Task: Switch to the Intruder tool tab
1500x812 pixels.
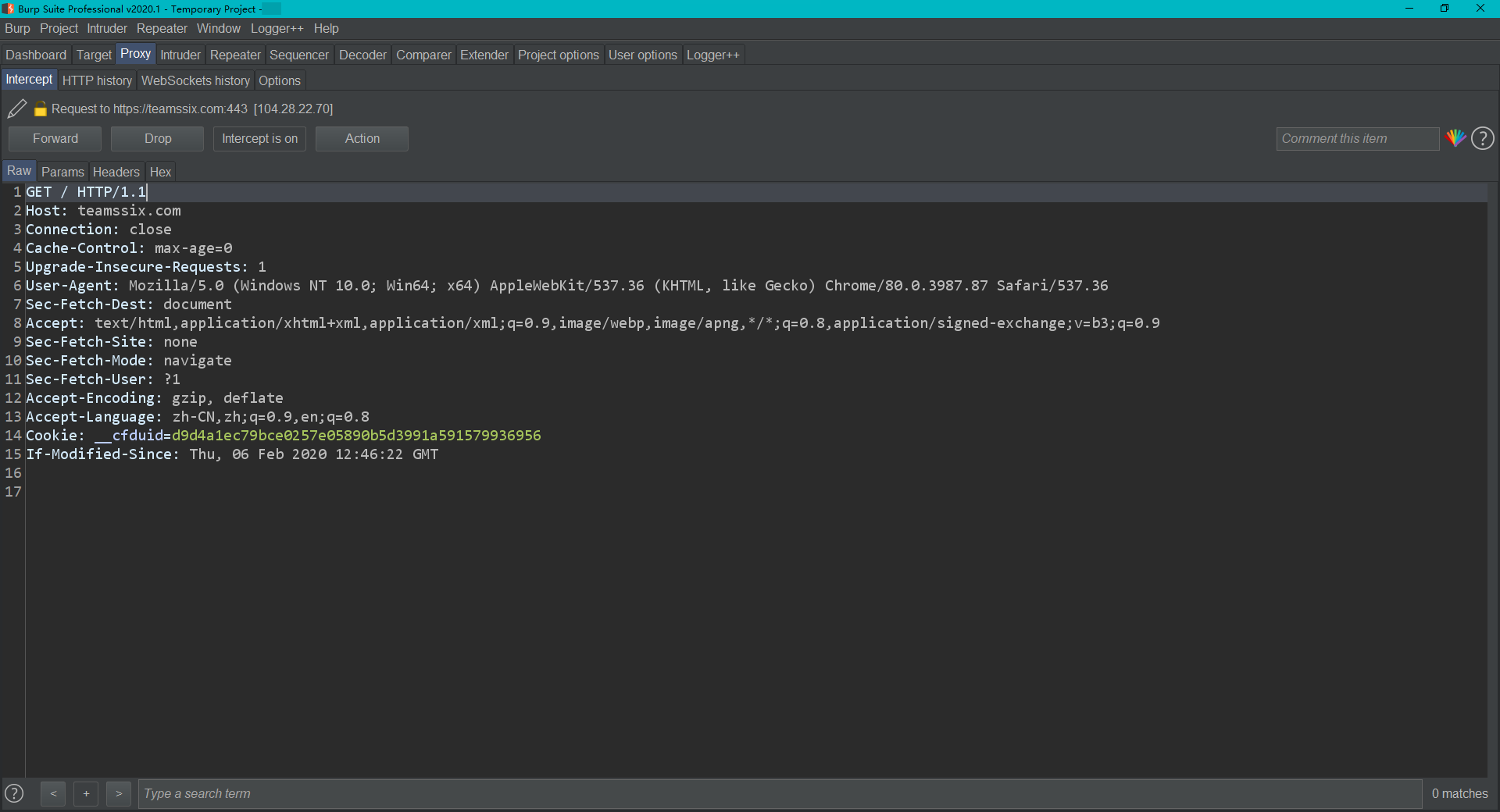Action: 180,55
